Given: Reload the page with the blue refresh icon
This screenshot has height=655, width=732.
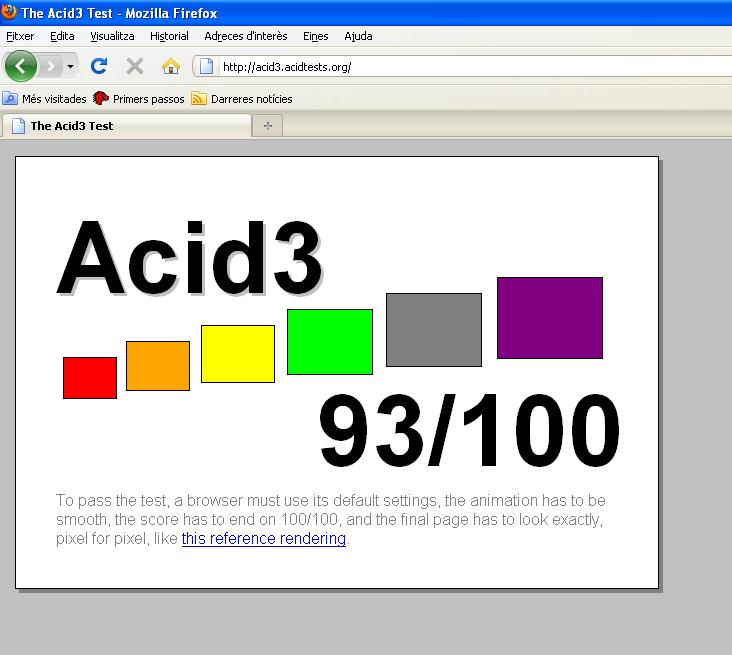Looking at the screenshot, I should click(x=99, y=66).
